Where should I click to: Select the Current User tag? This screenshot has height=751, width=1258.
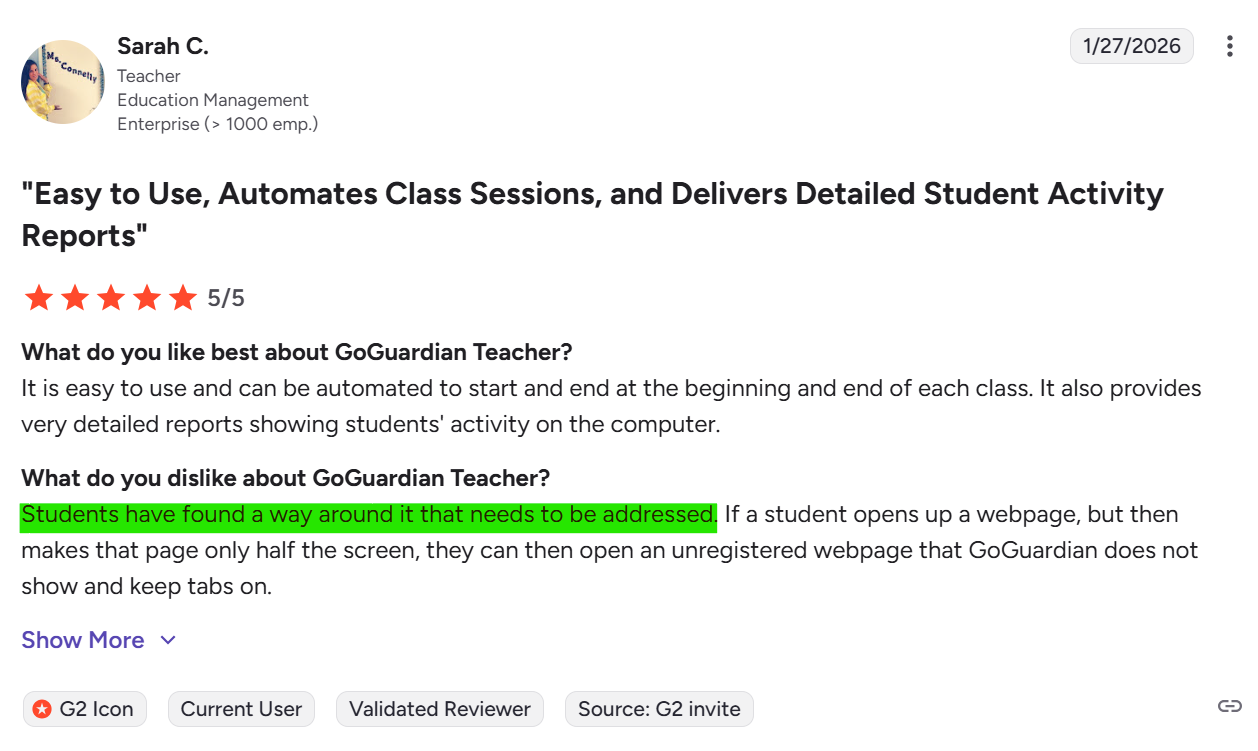[241, 709]
